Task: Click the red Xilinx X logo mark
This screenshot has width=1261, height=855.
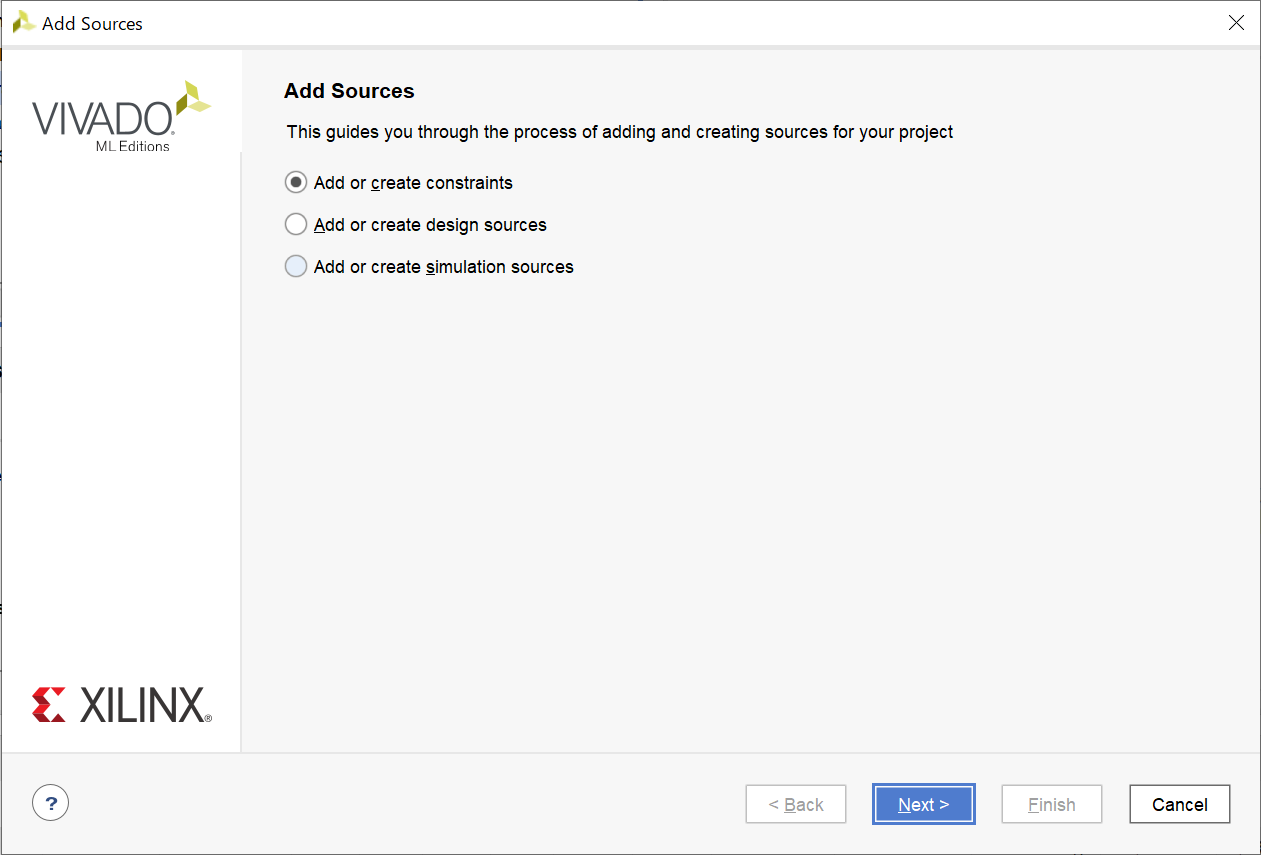Action: coord(49,704)
